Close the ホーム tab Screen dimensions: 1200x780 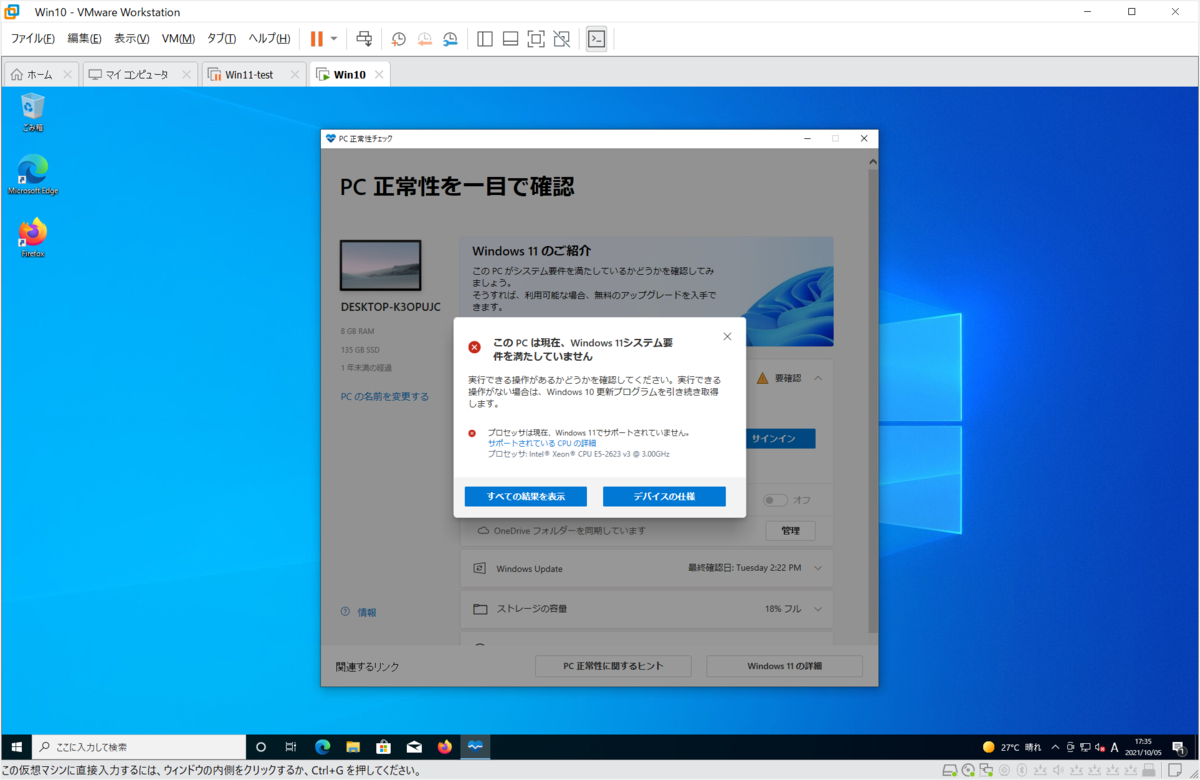(67, 75)
